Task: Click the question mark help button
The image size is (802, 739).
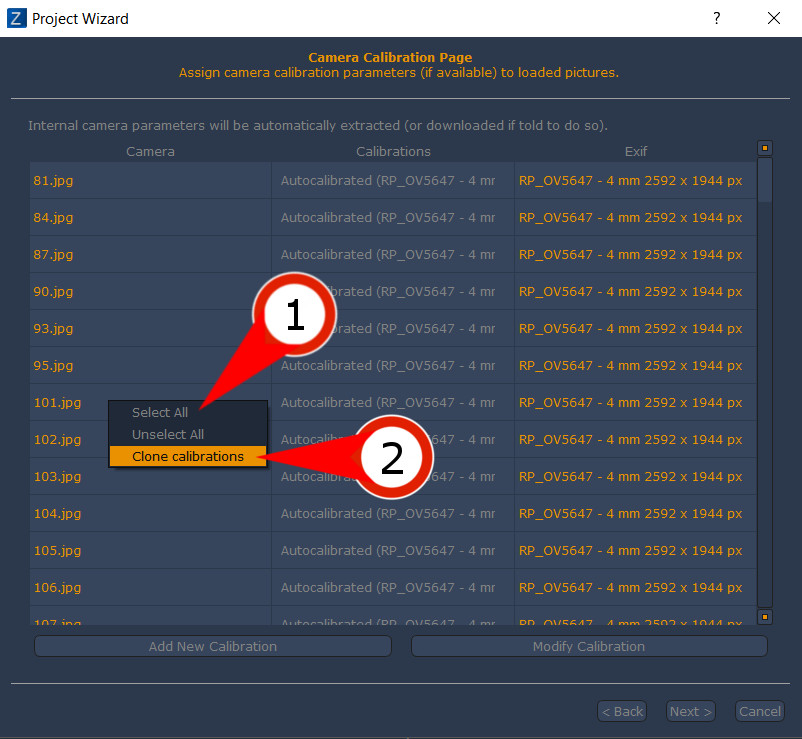Action: tap(717, 18)
